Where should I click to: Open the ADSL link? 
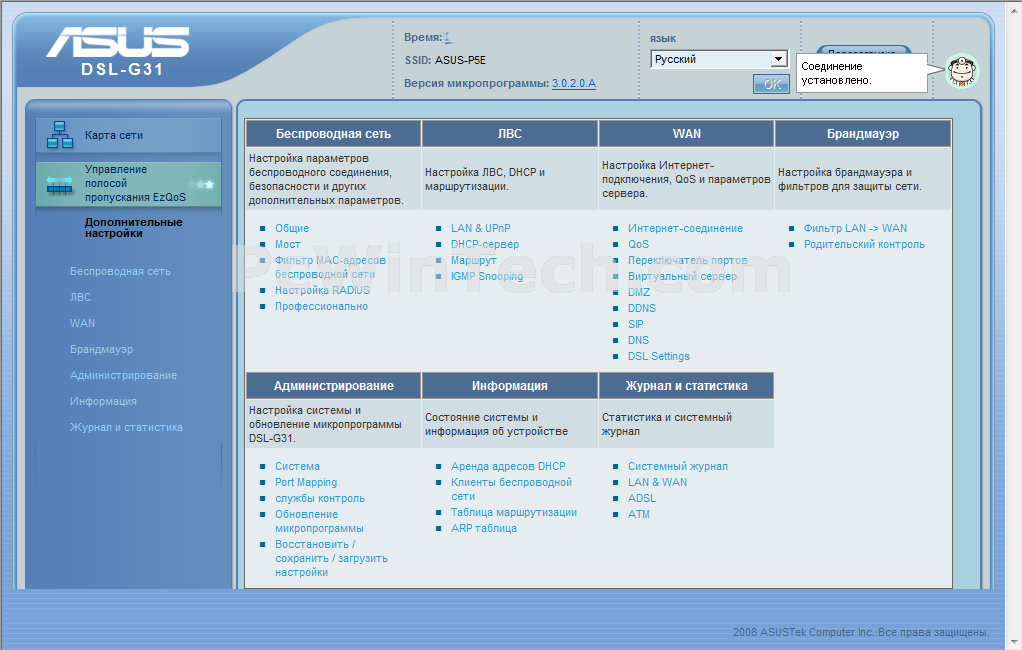pos(642,498)
